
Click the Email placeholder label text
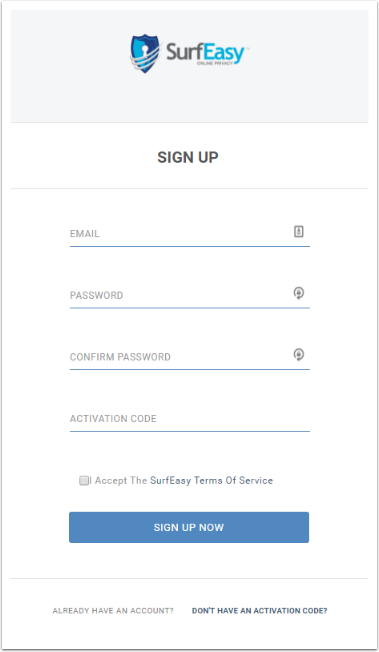pyautogui.click(x=85, y=234)
